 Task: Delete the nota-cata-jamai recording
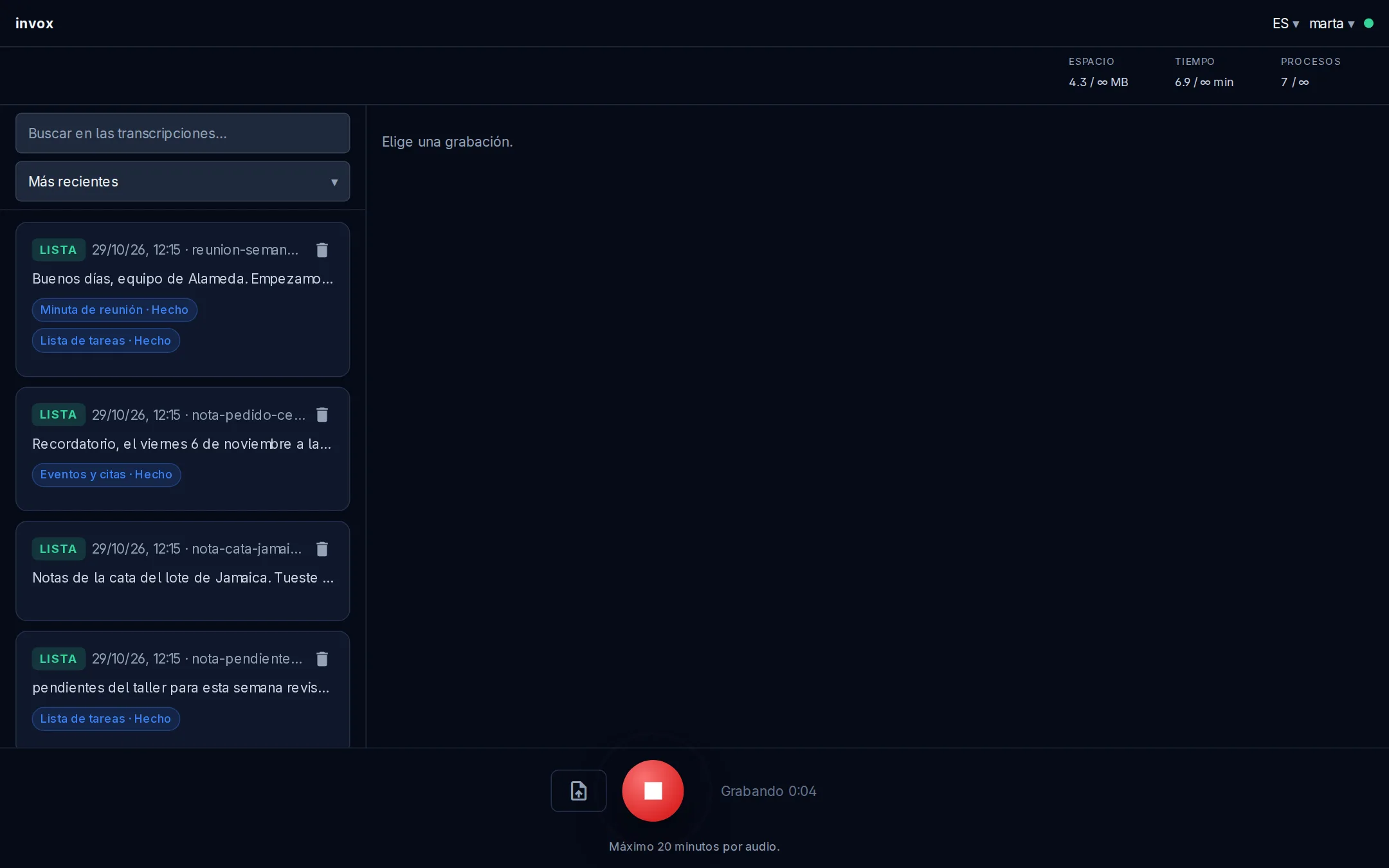(322, 549)
